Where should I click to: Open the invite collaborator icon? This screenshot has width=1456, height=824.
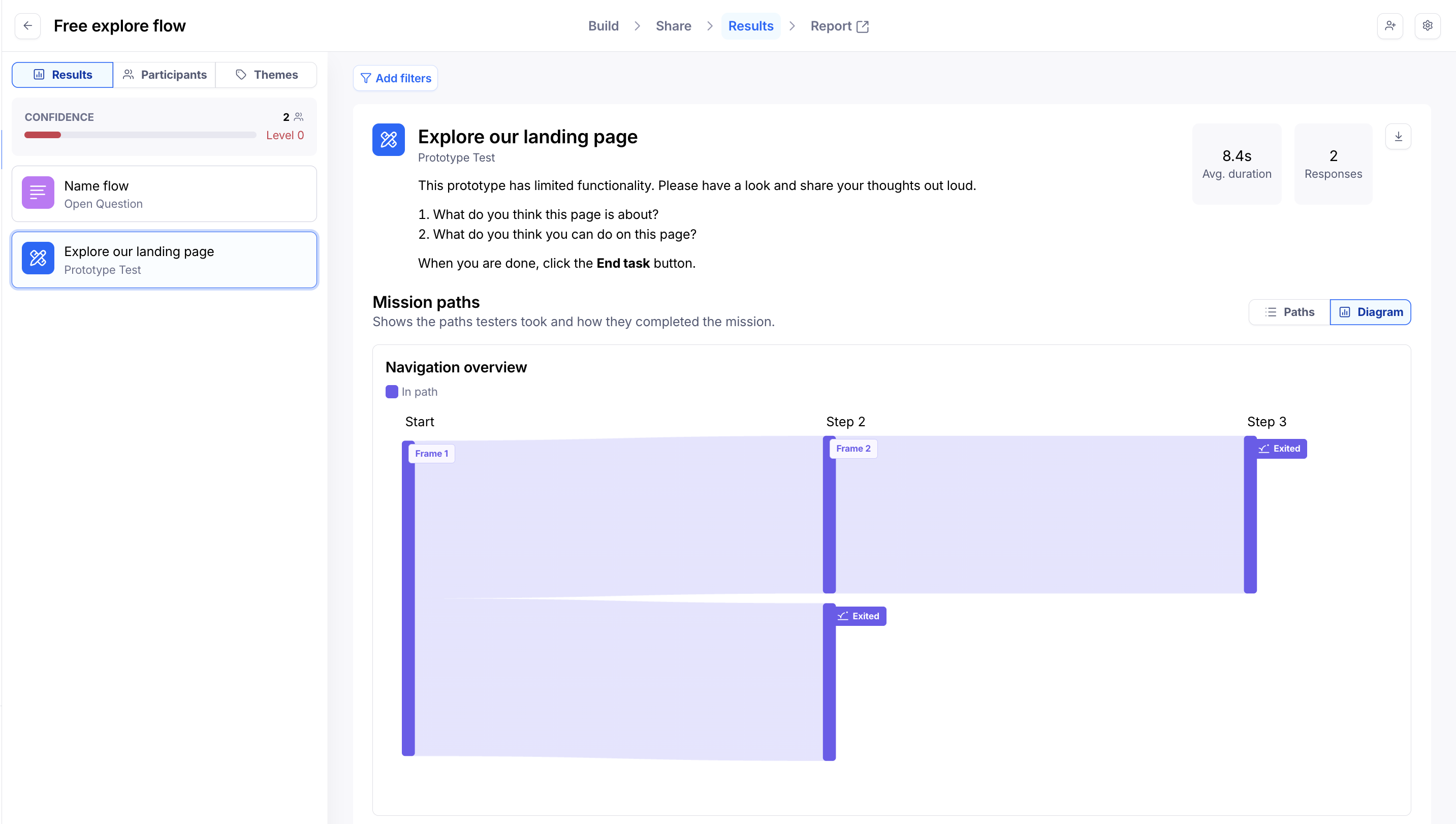click(x=1390, y=26)
